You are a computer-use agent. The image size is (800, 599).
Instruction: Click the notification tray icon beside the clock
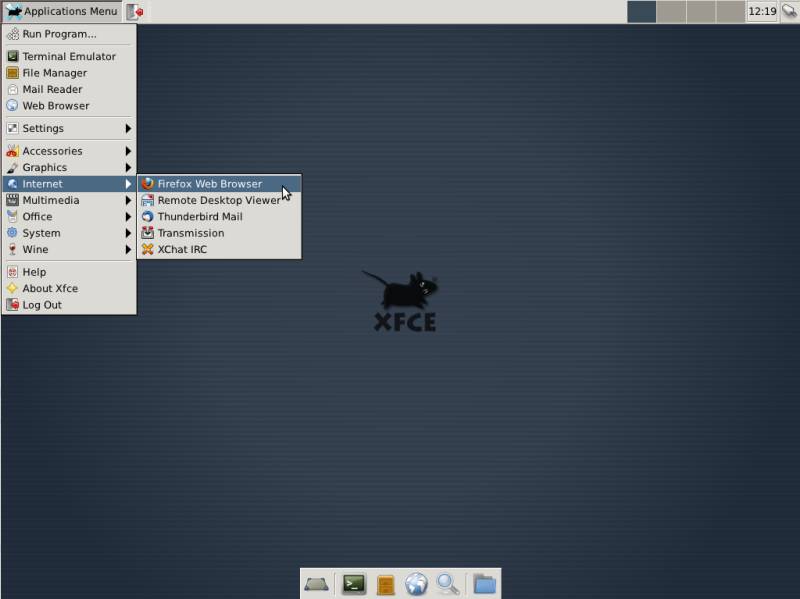point(789,11)
